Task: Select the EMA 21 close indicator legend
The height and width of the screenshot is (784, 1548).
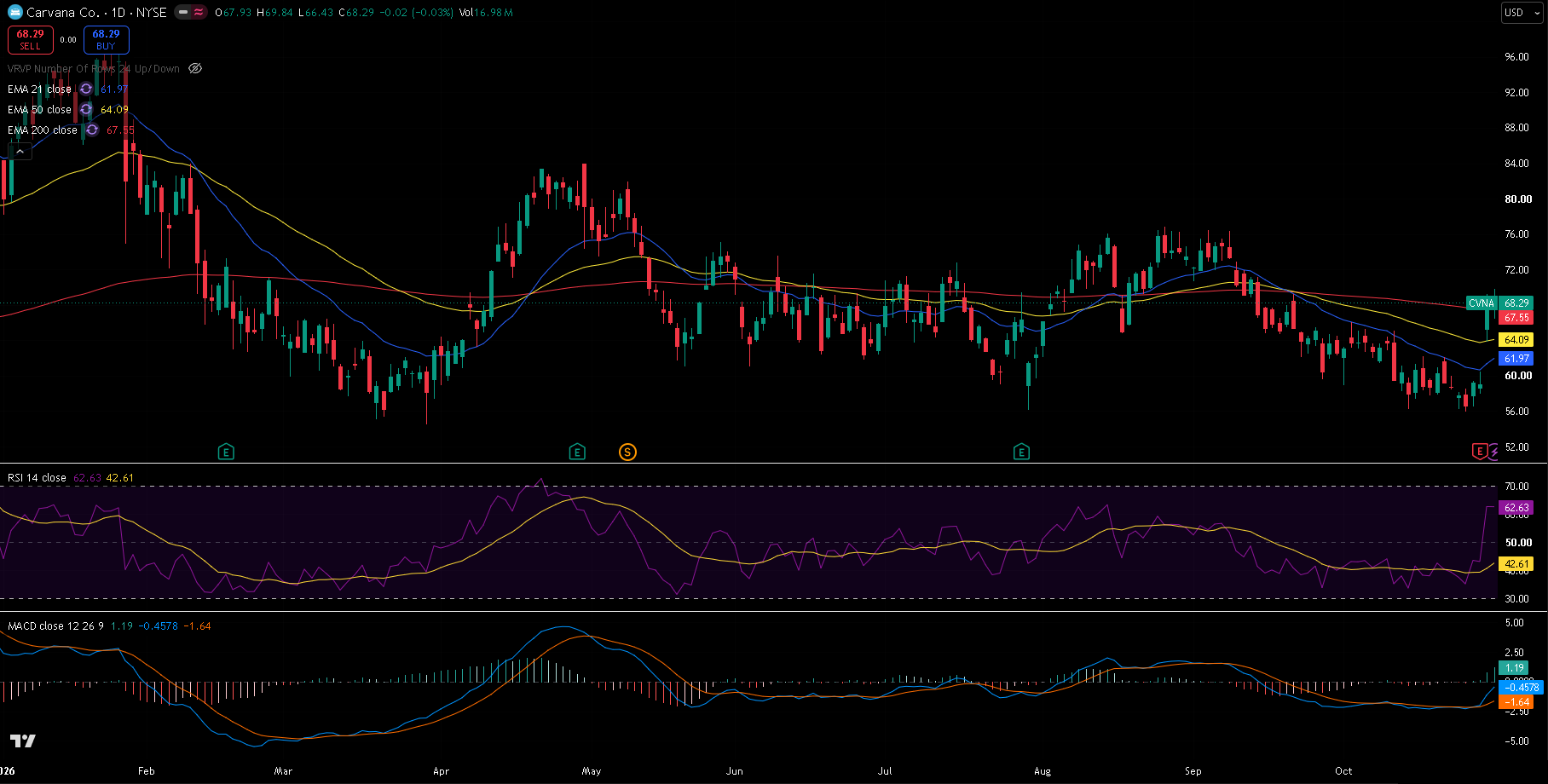Action: [39, 89]
